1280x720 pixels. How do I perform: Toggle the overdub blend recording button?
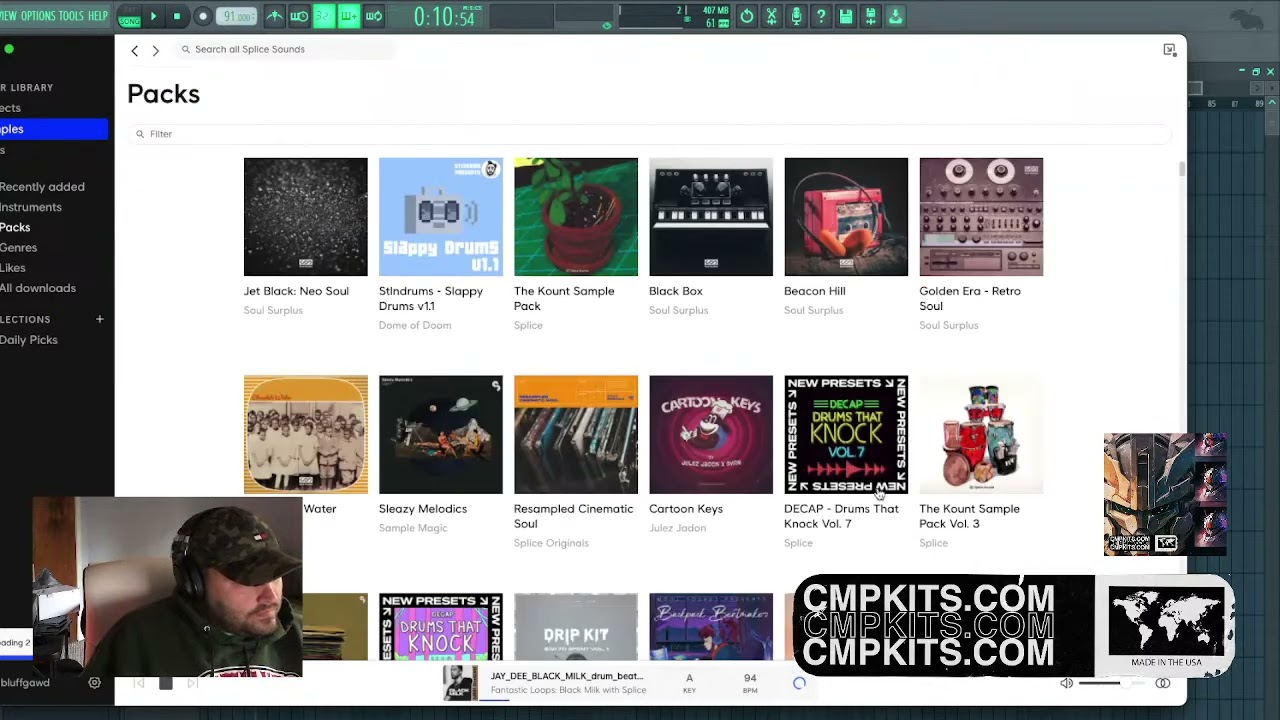coord(349,16)
